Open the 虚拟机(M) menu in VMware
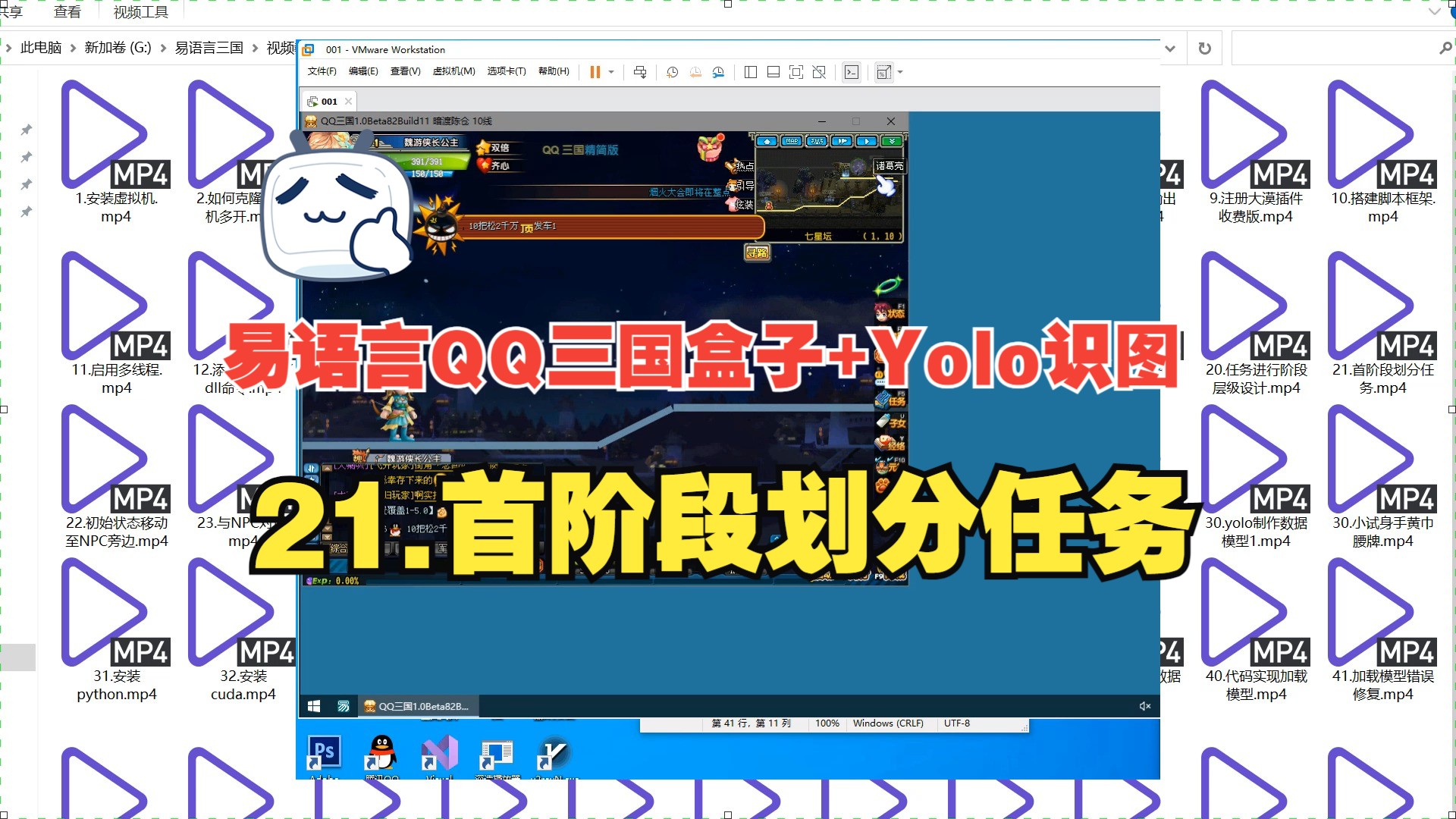This screenshot has width=1456, height=819. click(453, 71)
